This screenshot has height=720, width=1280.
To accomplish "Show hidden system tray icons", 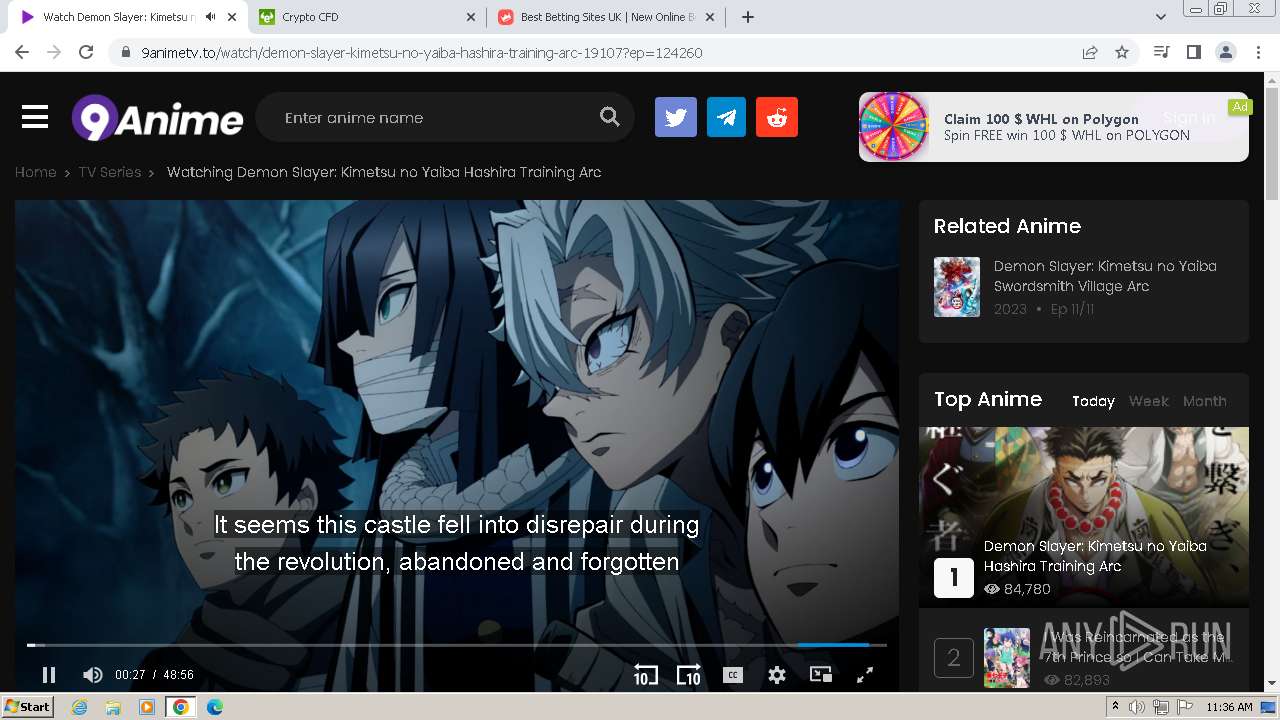I will 1115,707.
